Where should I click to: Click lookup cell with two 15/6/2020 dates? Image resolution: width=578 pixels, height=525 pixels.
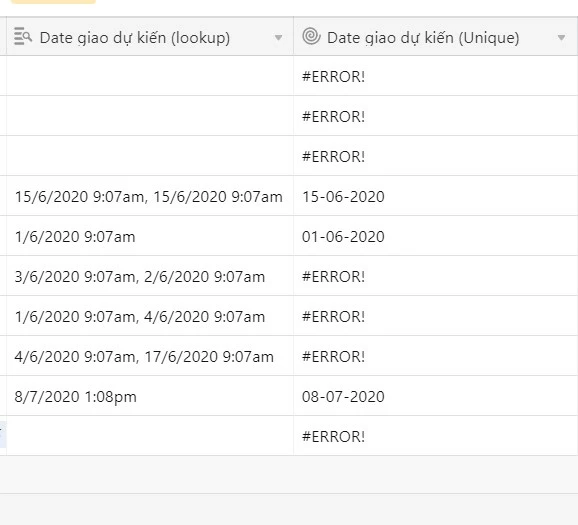coord(150,196)
